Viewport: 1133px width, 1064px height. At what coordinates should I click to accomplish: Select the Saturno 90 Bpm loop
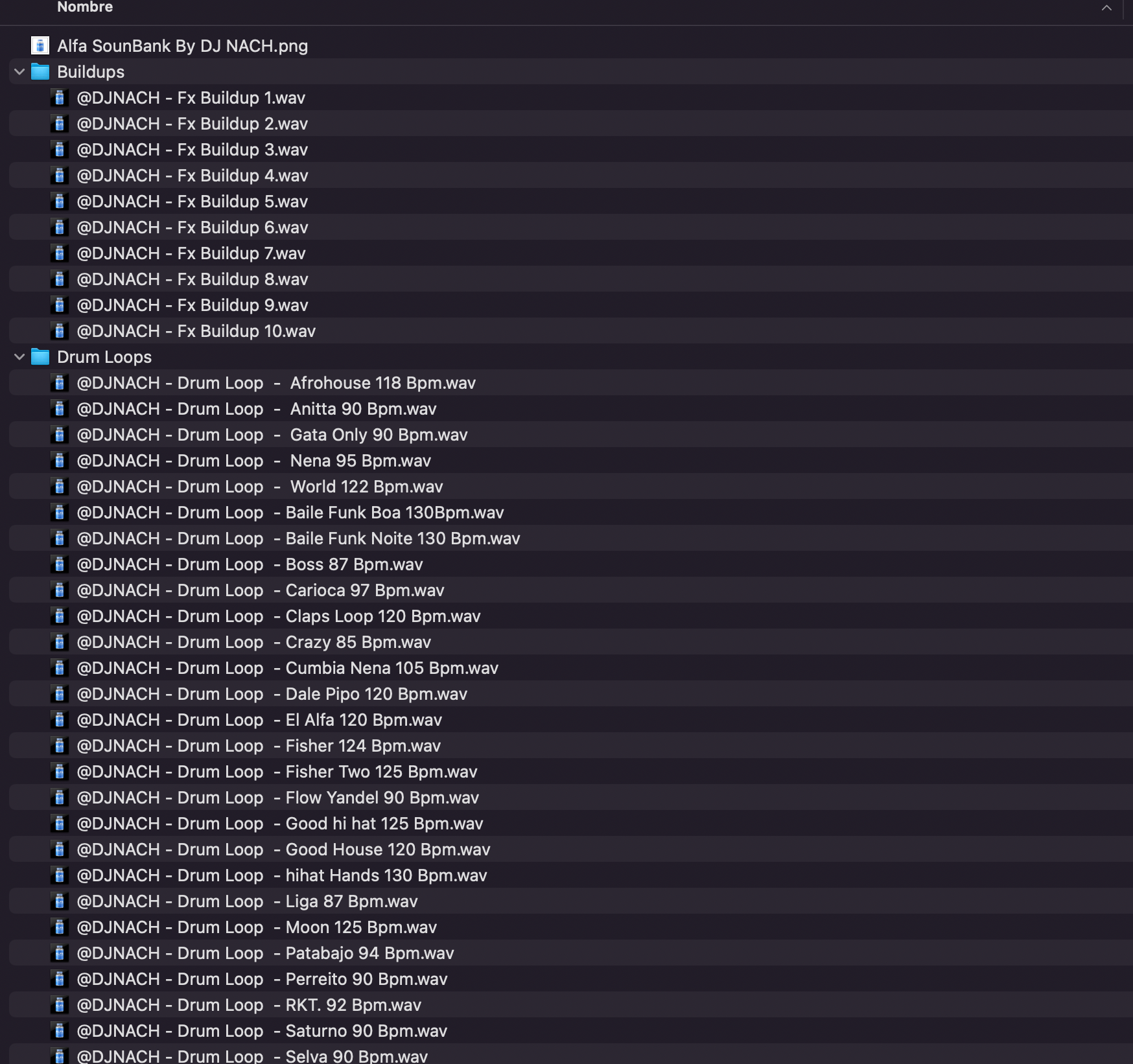pos(262,1031)
